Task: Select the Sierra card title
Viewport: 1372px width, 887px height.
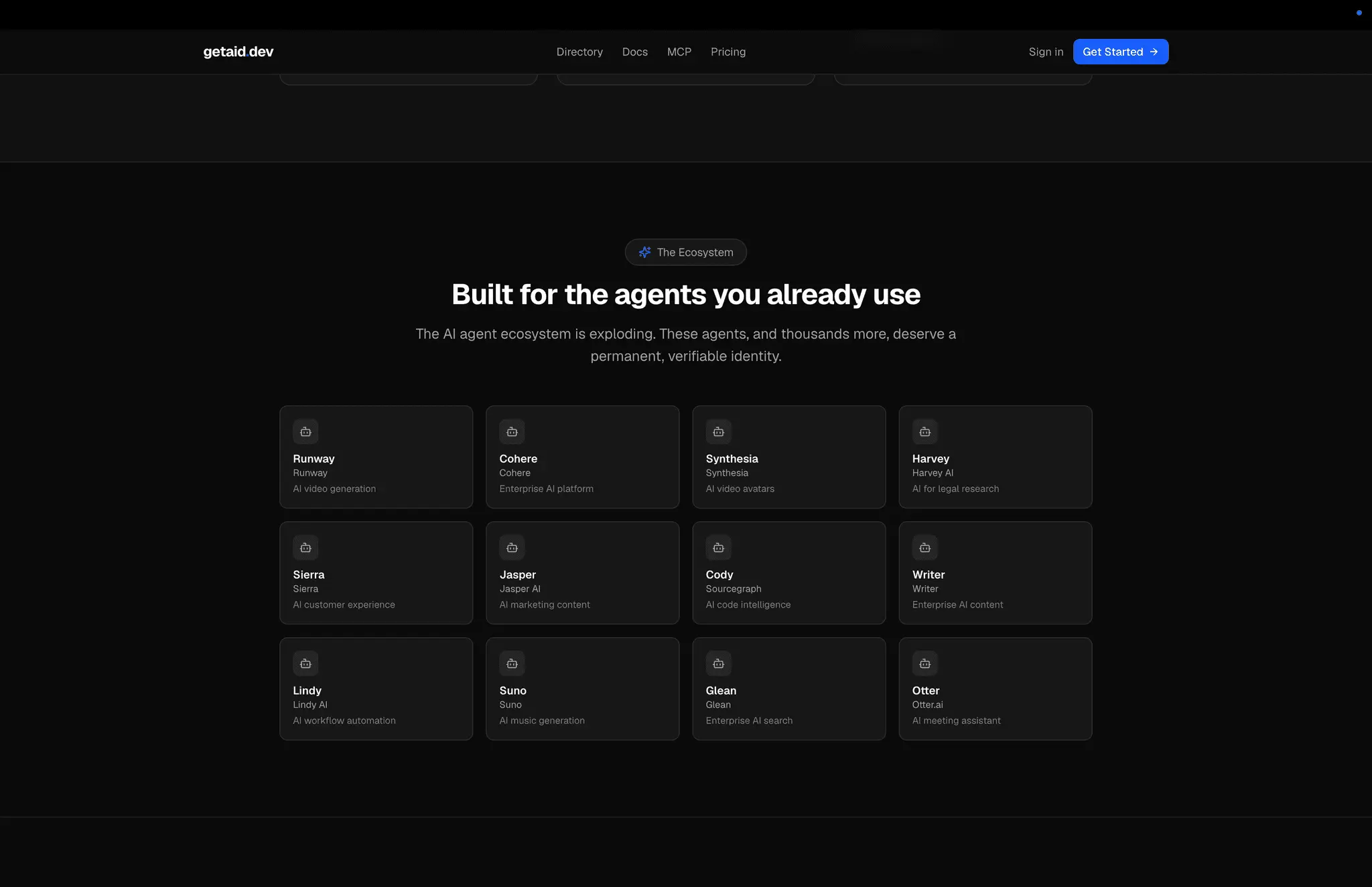Action: pos(308,574)
